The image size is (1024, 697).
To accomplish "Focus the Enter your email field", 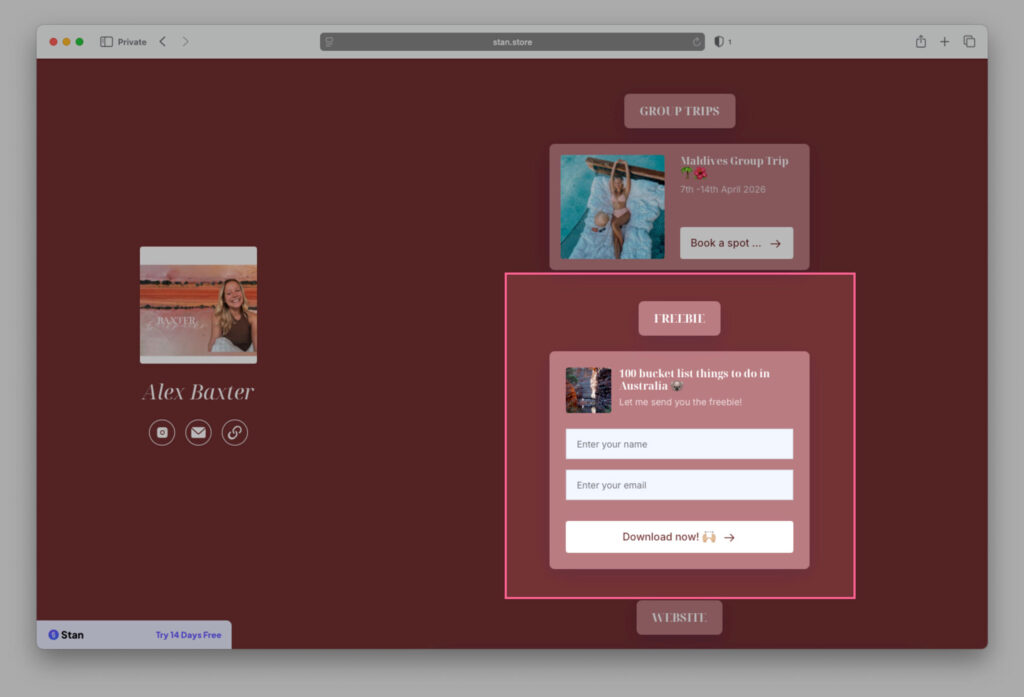I will (x=679, y=485).
